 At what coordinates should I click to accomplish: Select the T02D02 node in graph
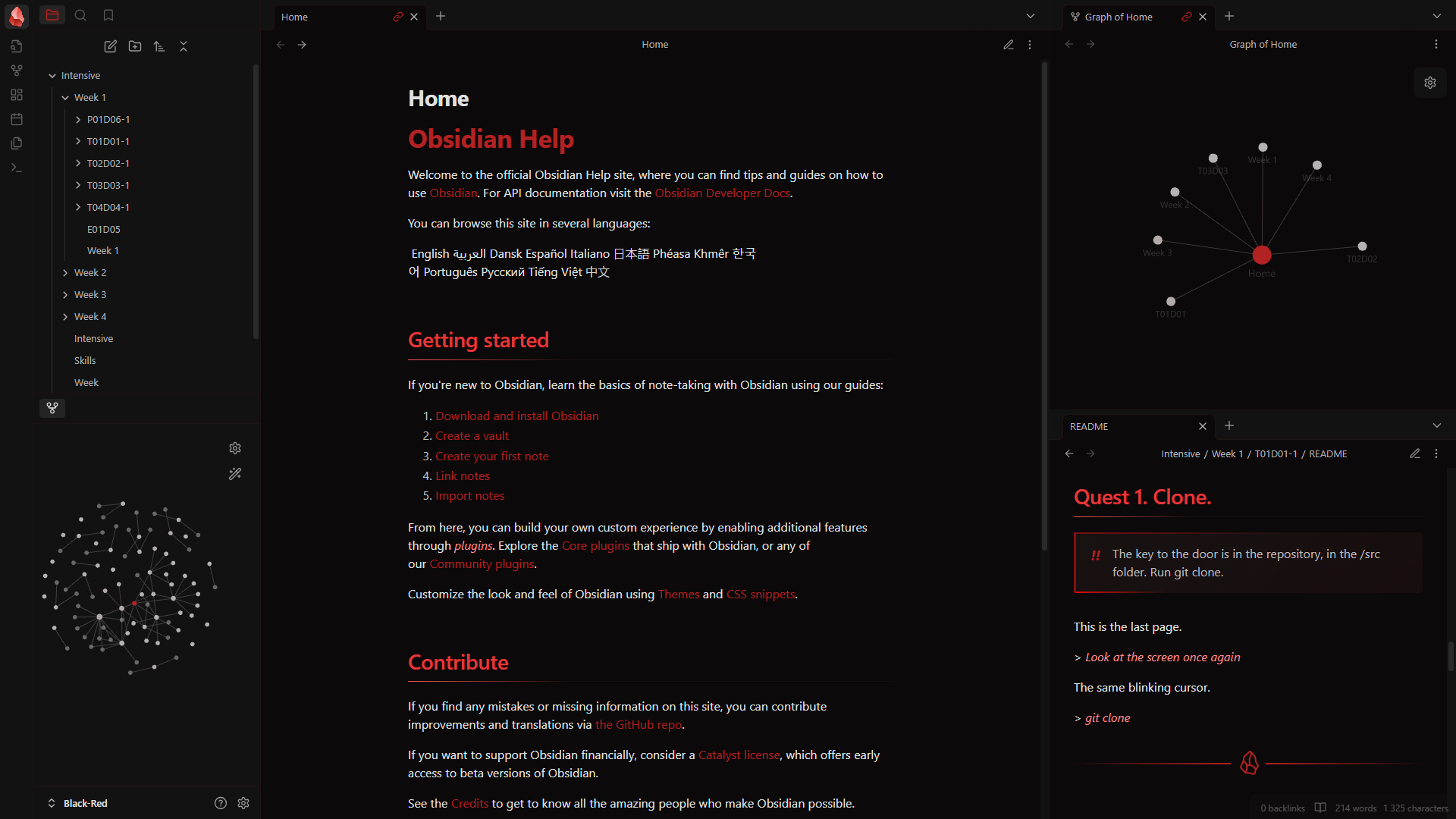pos(1362,246)
